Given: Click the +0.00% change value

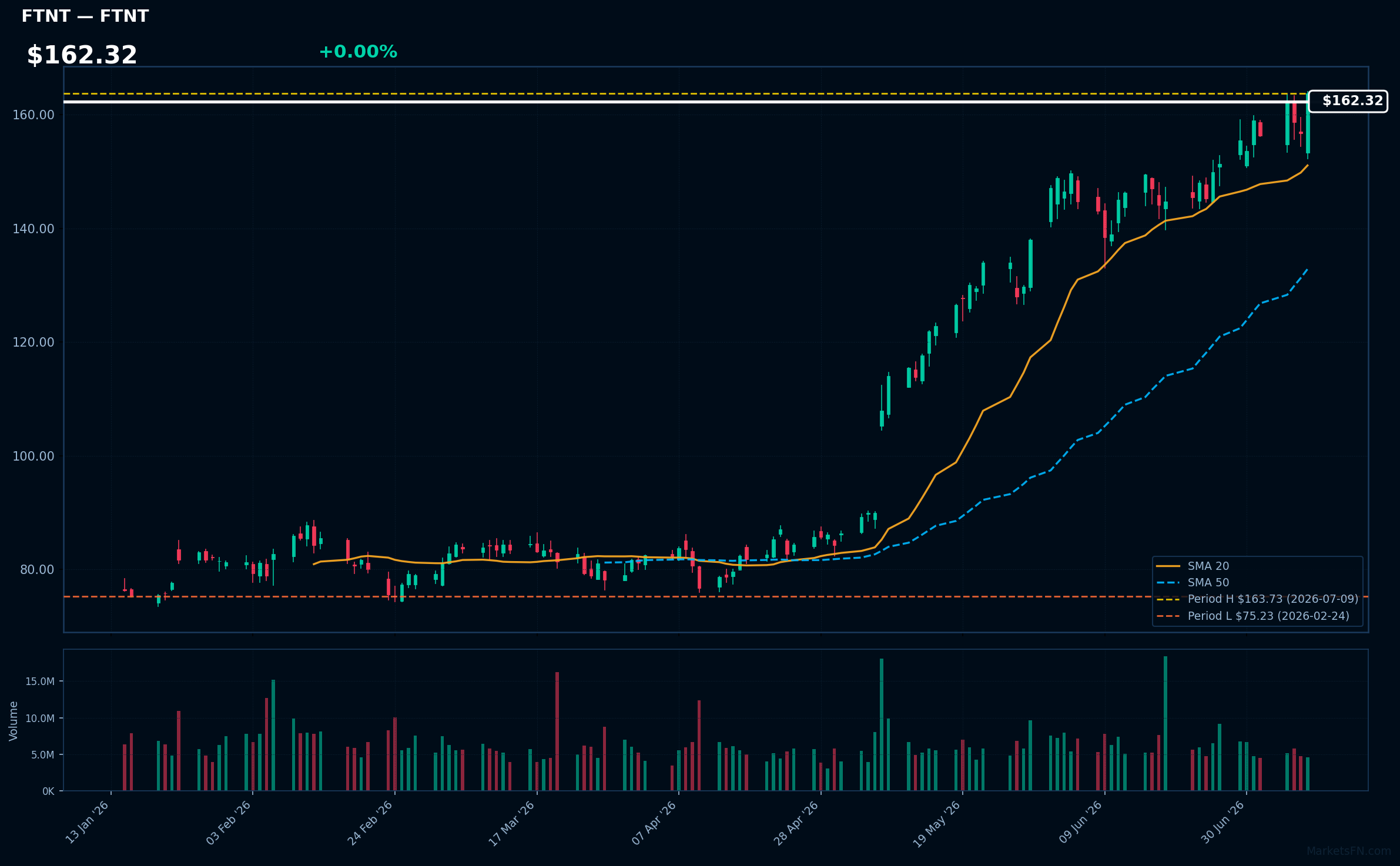Looking at the screenshot, I should coord(358,52).
